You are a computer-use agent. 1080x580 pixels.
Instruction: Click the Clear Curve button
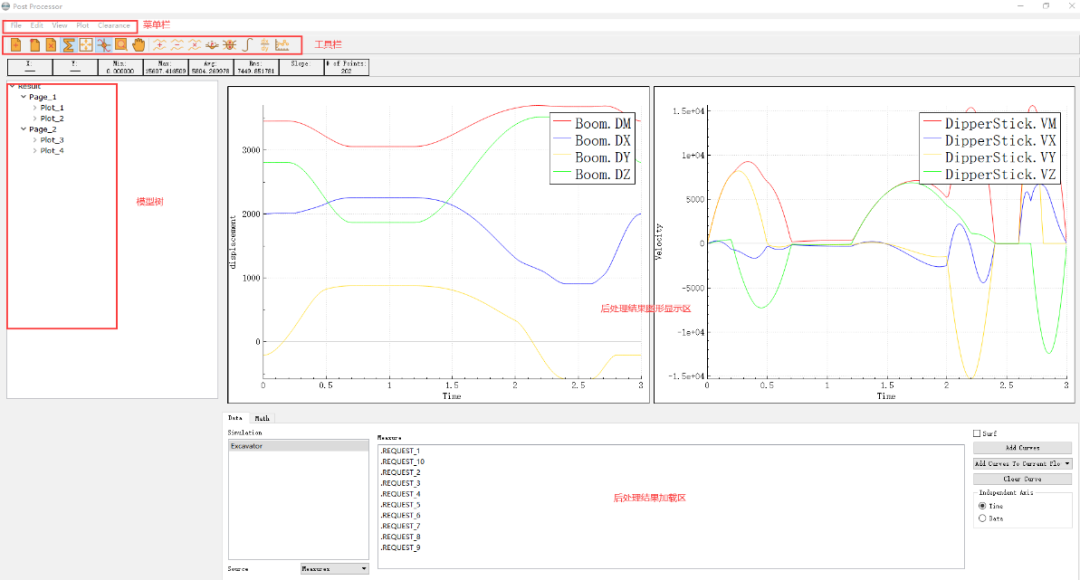pyautogui.click(x=1022, y=479)
